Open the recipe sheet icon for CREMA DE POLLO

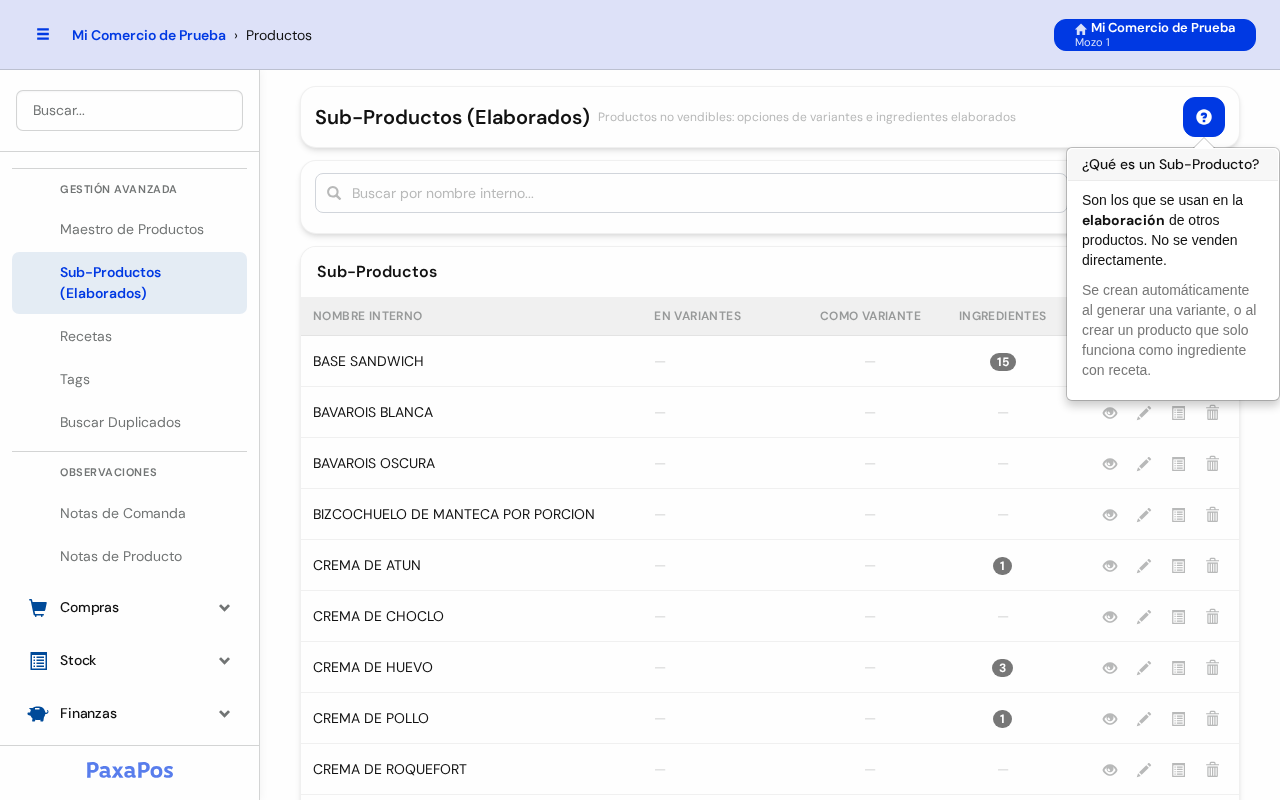1178,719
